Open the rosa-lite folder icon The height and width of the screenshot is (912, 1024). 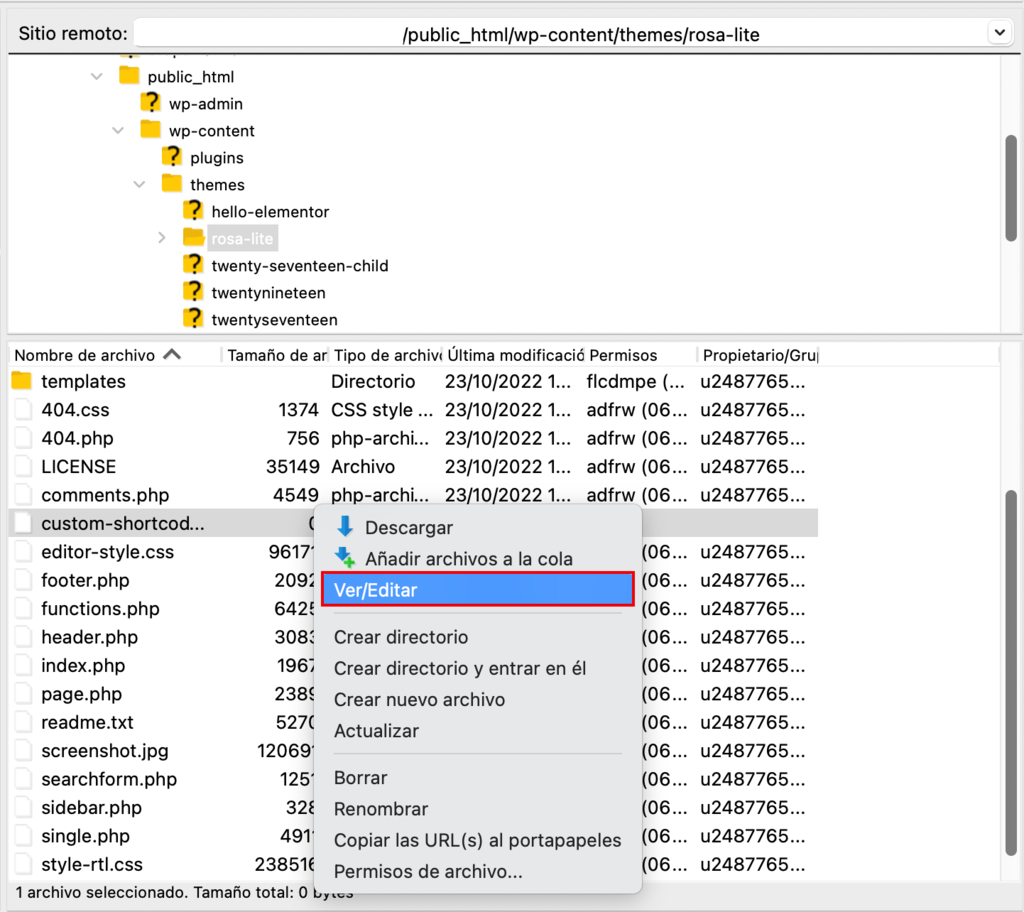pyautogui.click(x=194, y=238)
